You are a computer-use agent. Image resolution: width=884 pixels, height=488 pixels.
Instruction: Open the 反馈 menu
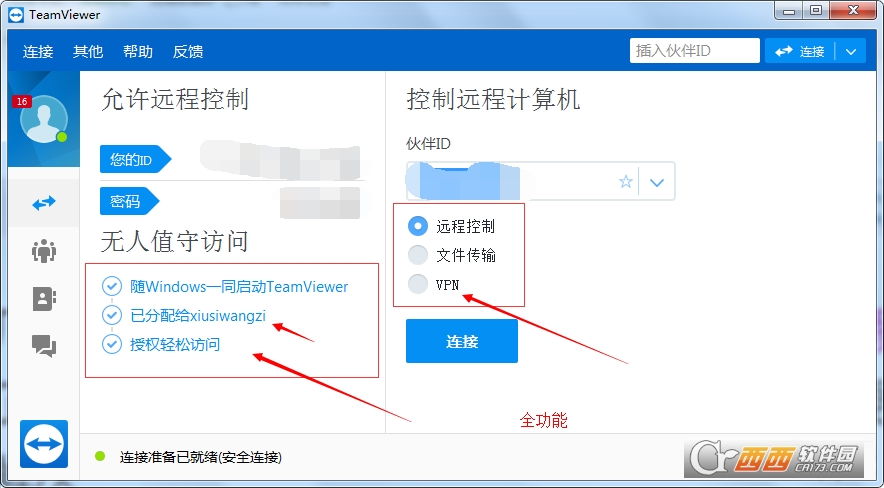click(188, 51)
